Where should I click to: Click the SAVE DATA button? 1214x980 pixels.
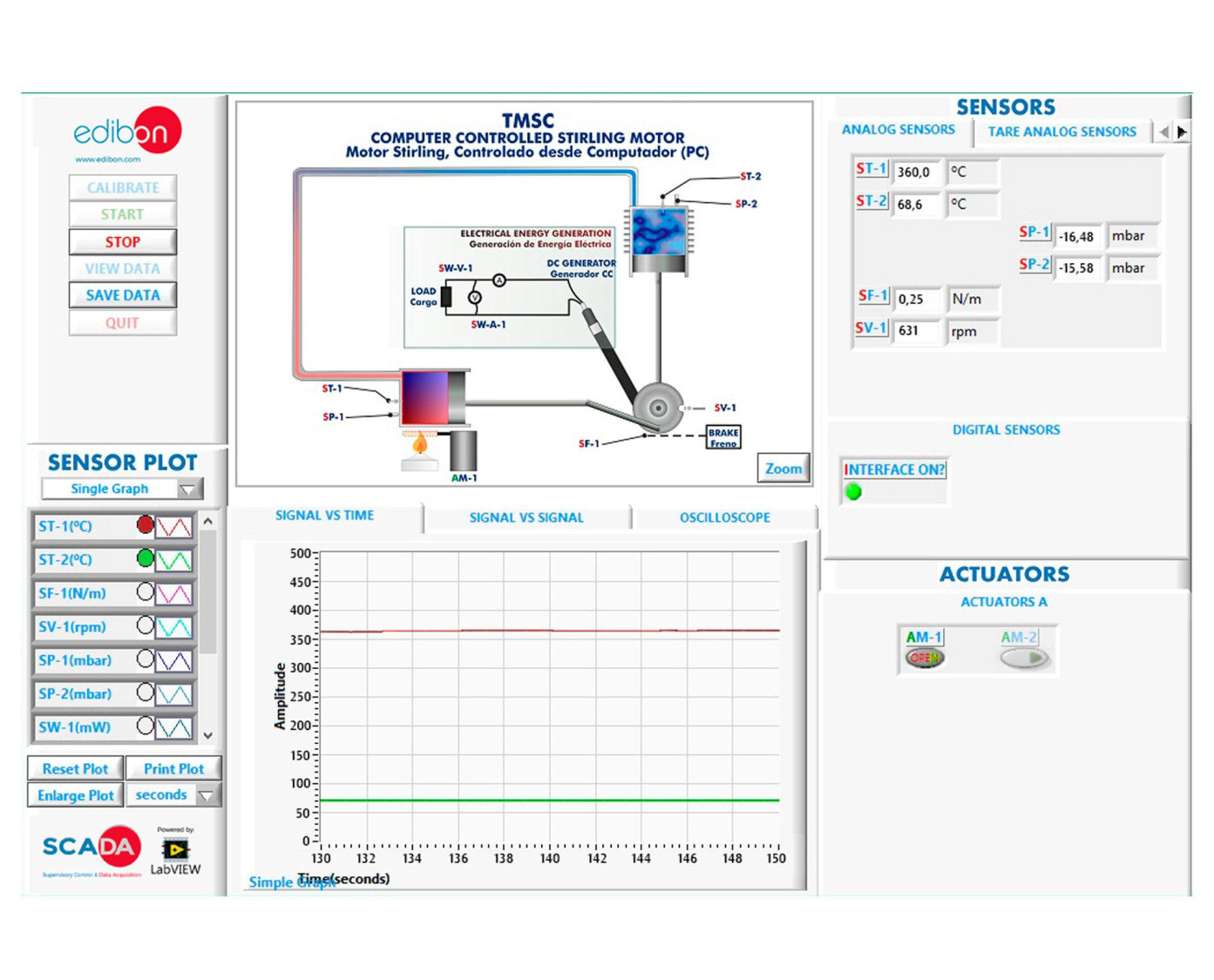point(123,295)
